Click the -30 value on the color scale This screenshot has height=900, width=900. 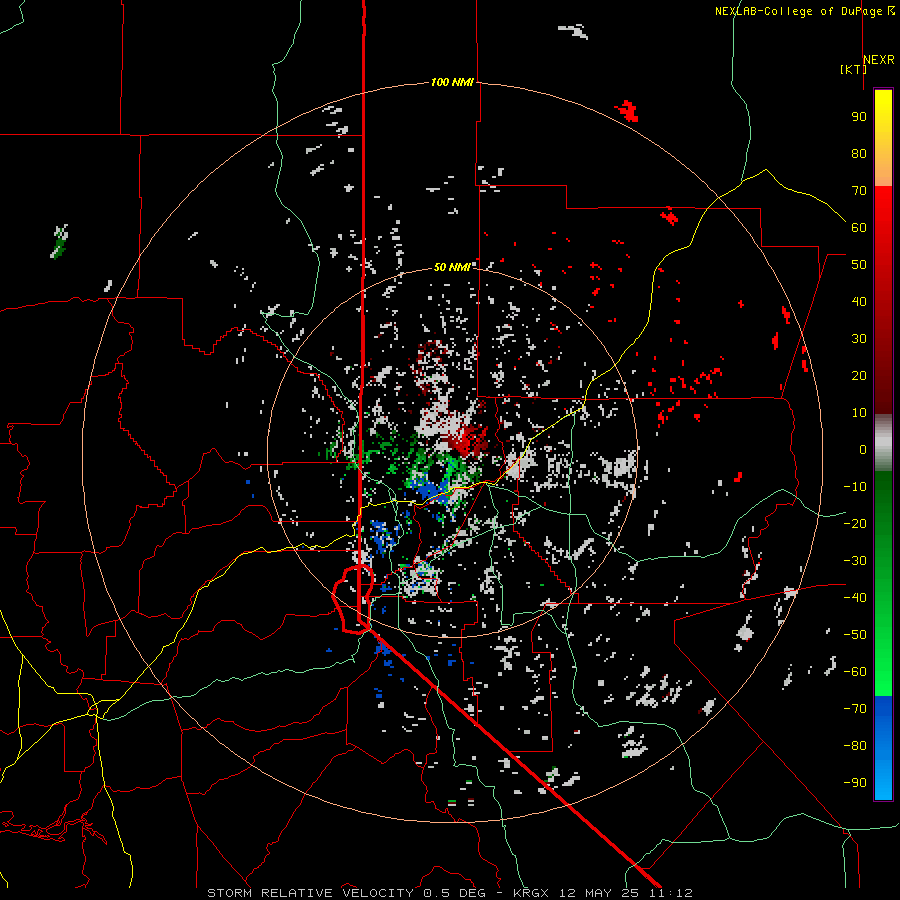[855, 561]
